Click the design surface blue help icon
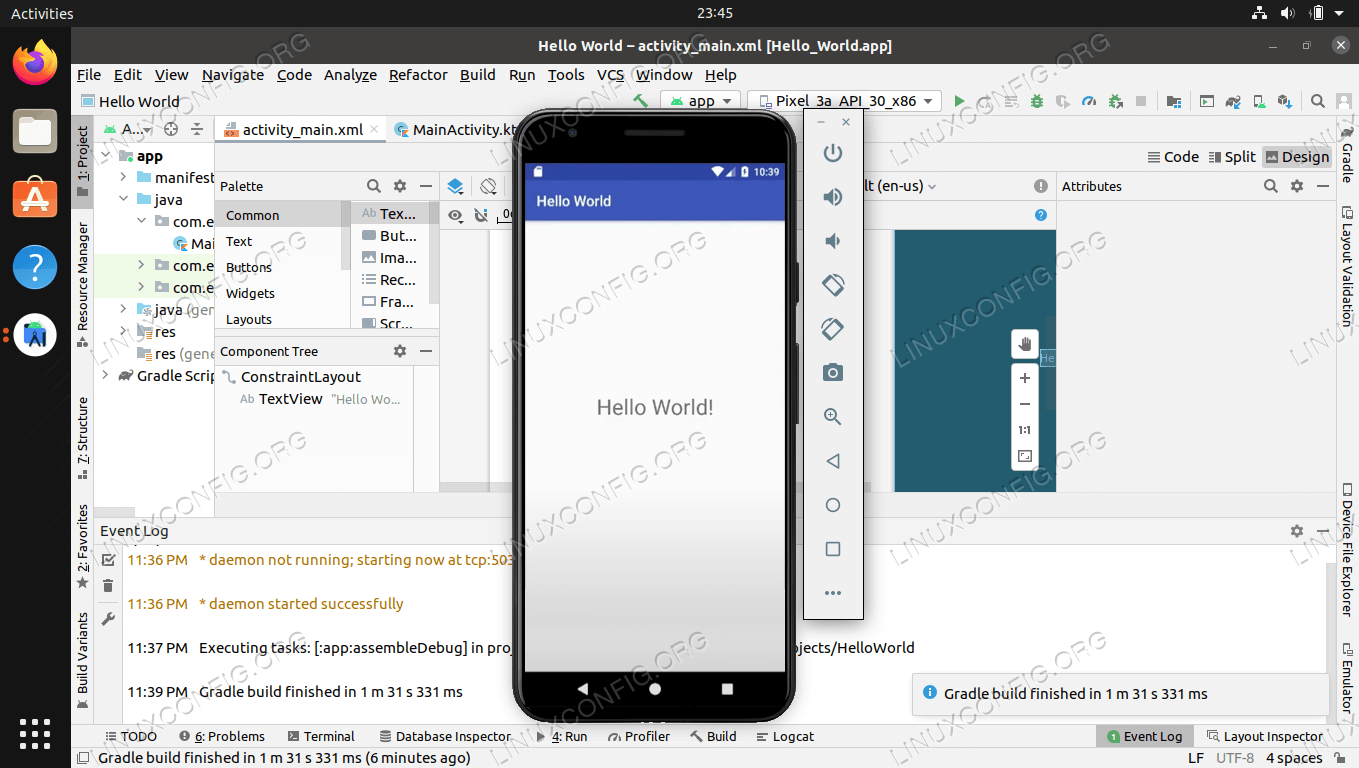 (x=1041, y=215)
